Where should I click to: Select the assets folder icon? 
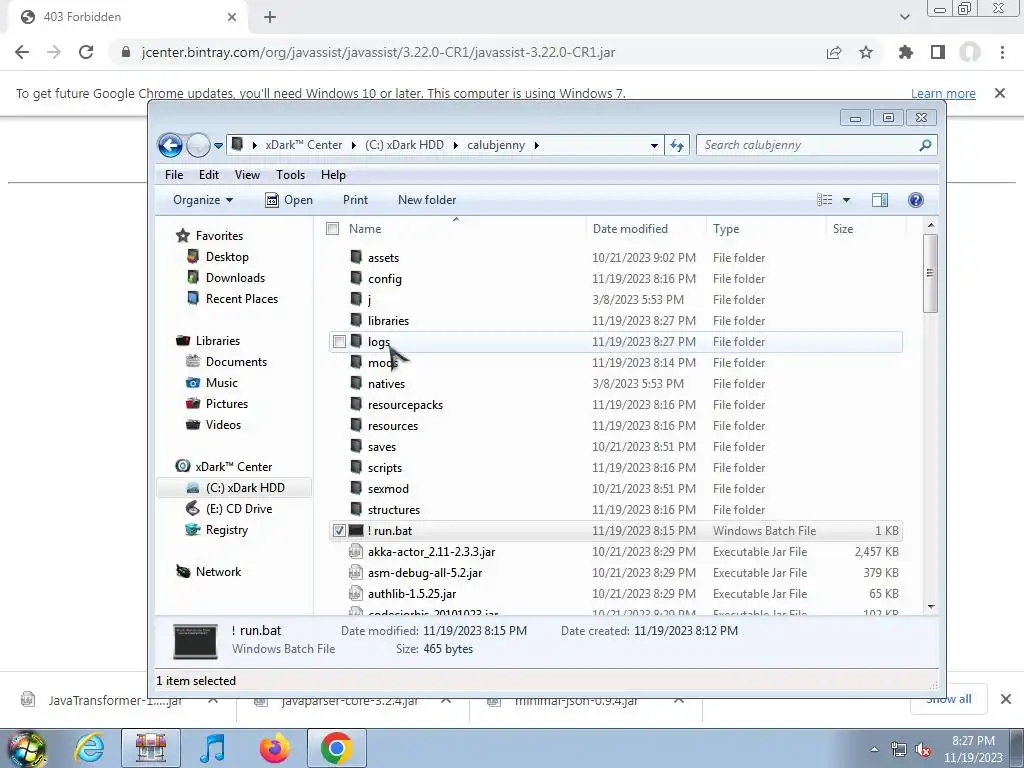(x=356, y=257)
